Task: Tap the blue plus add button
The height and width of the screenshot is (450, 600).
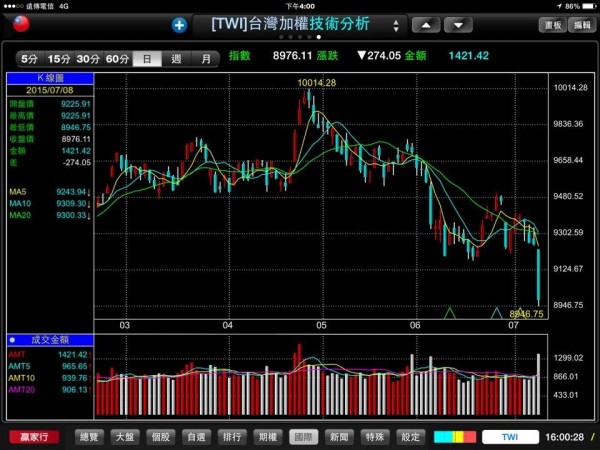Action: click(179, 25)
